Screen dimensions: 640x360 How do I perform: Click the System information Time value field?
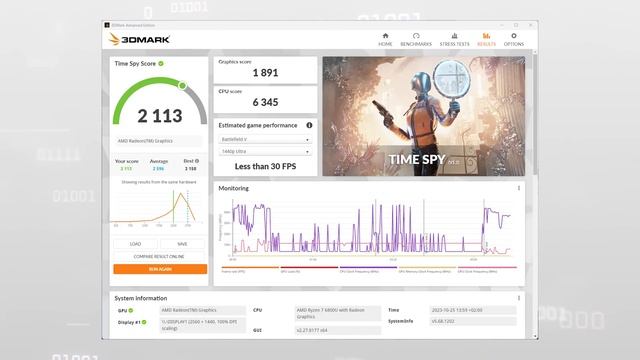[473, 310]
